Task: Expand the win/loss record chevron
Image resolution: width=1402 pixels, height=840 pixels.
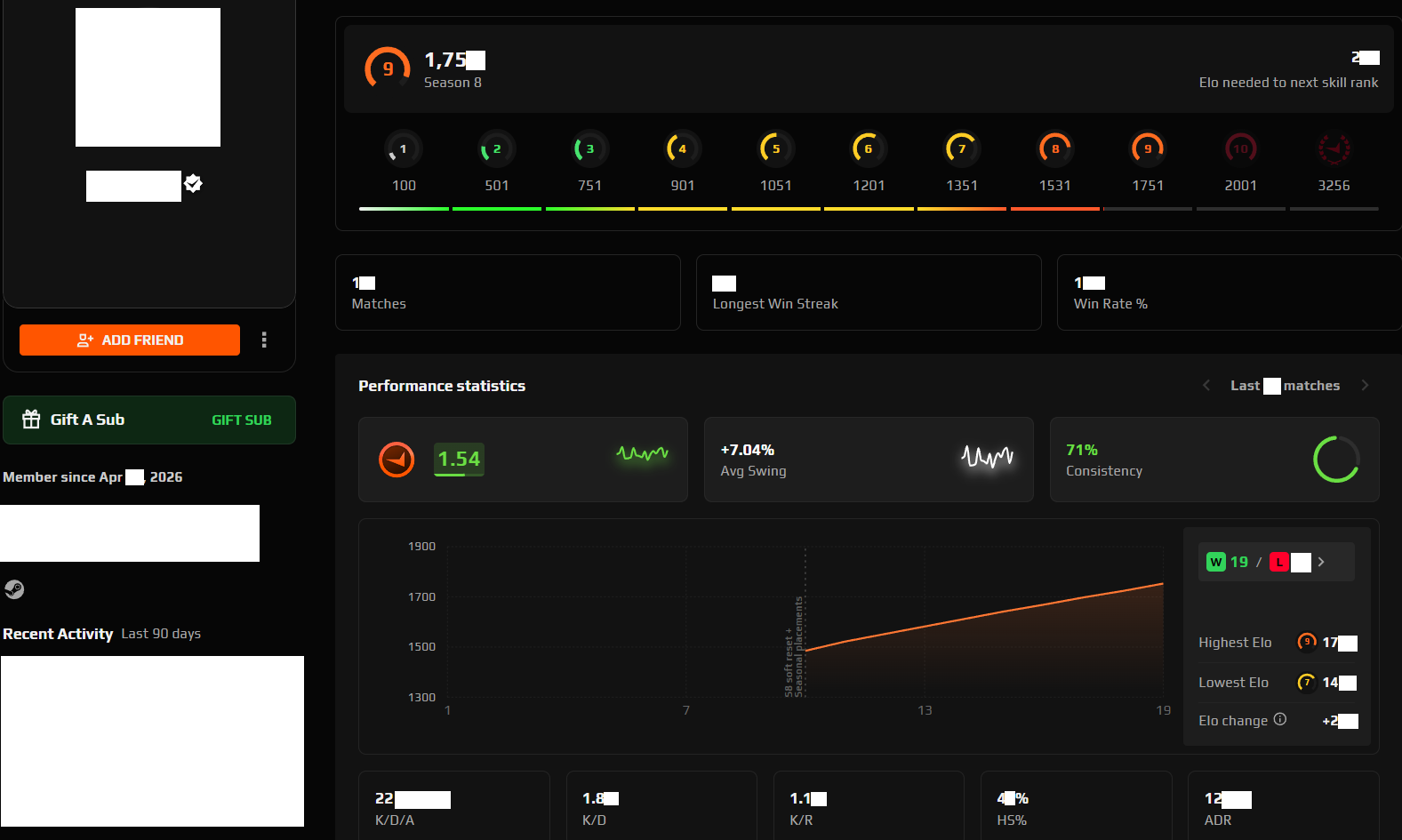Action: coord(1321,562)
